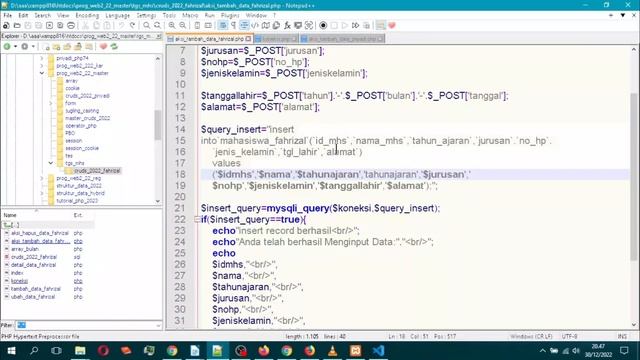
Task: Click the Replace toolbar icon
Action: coord(157,25)
